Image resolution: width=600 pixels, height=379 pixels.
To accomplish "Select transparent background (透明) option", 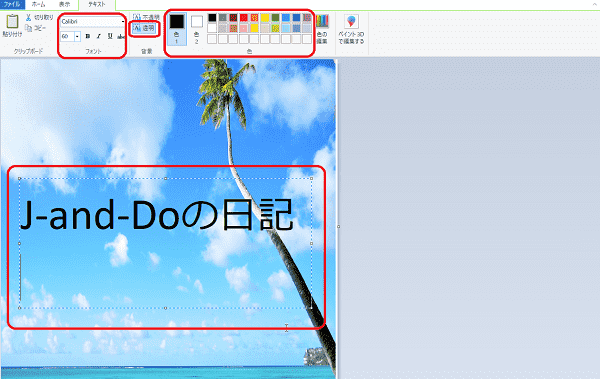I will 144,28.
